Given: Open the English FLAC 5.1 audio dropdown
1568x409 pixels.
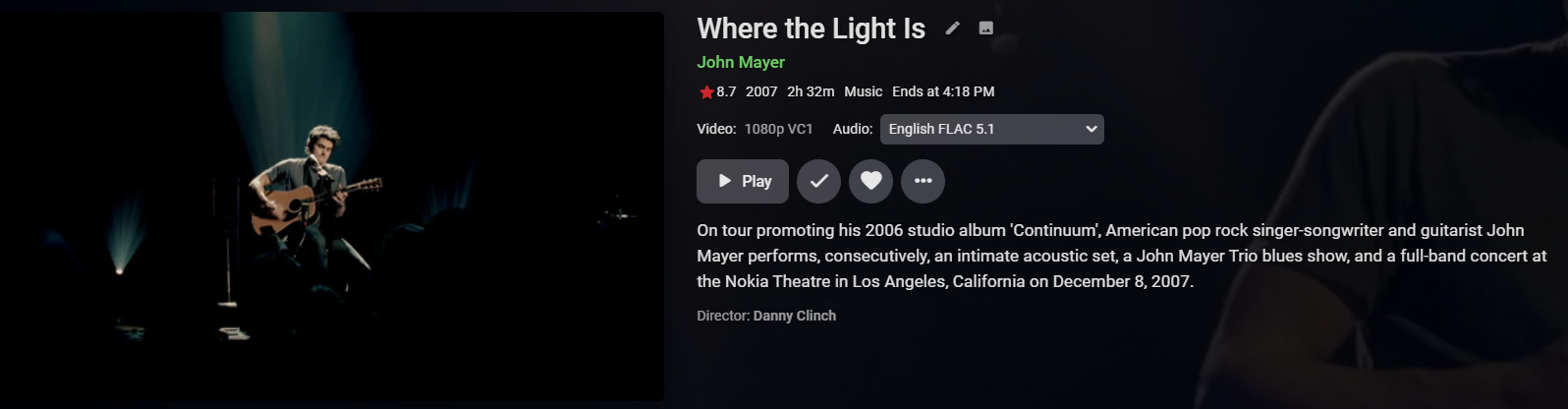Looking at the screenshot, I should [982, 129].
